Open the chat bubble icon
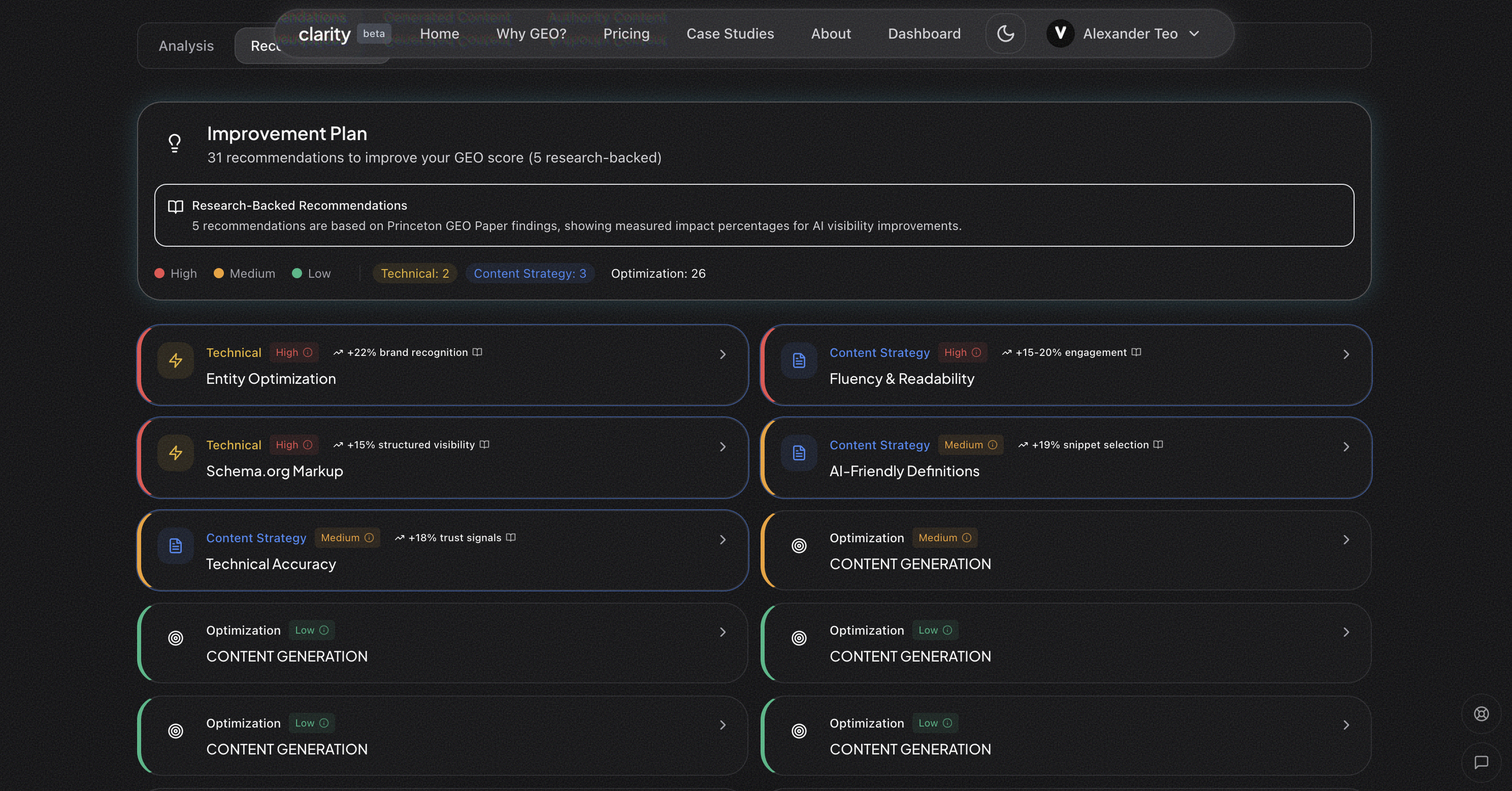 [x=1481, y=762]
